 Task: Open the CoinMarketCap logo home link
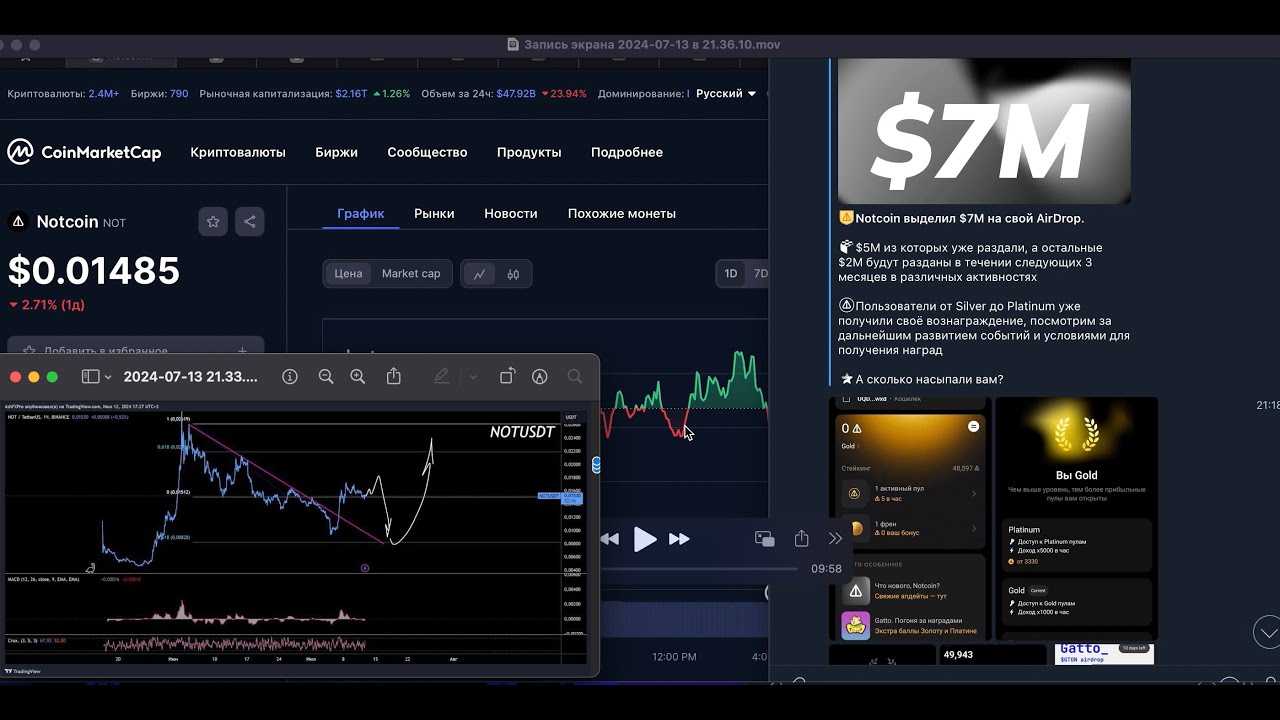tap(84, 152)
